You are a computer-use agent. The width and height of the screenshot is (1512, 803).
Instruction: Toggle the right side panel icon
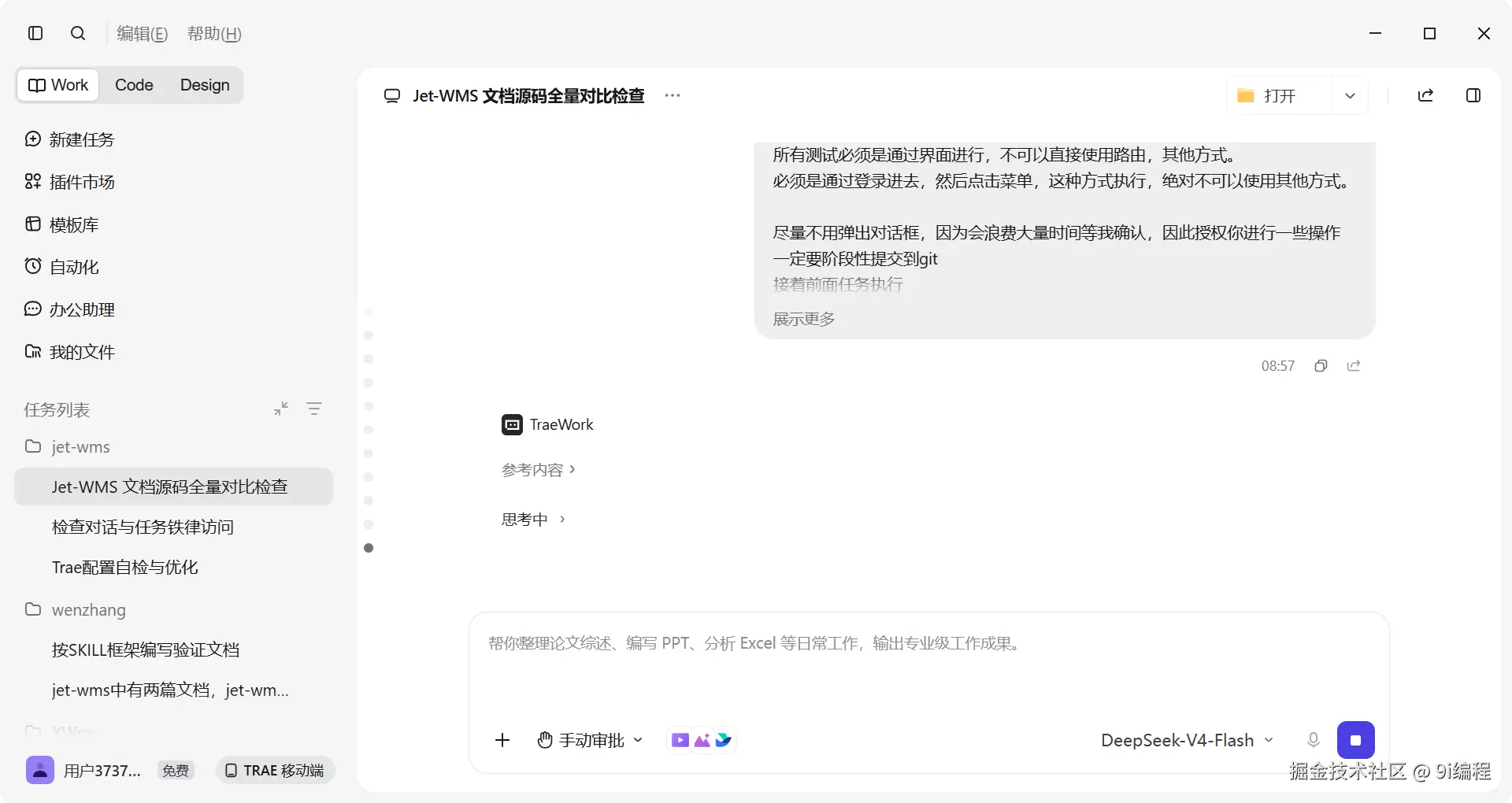1473,95
